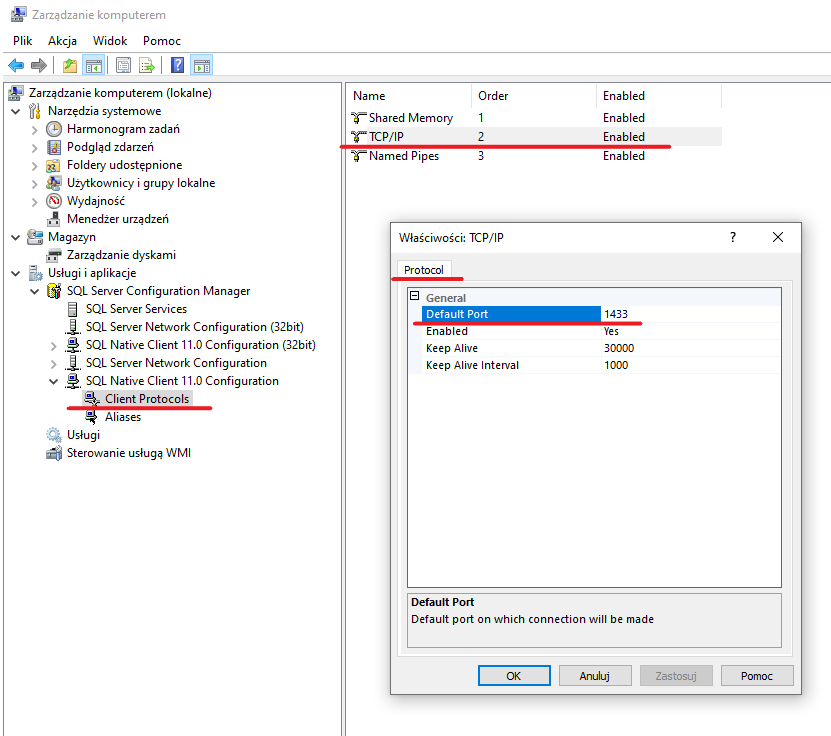Click the Forward arrow toolbar icon

[39, 66]
